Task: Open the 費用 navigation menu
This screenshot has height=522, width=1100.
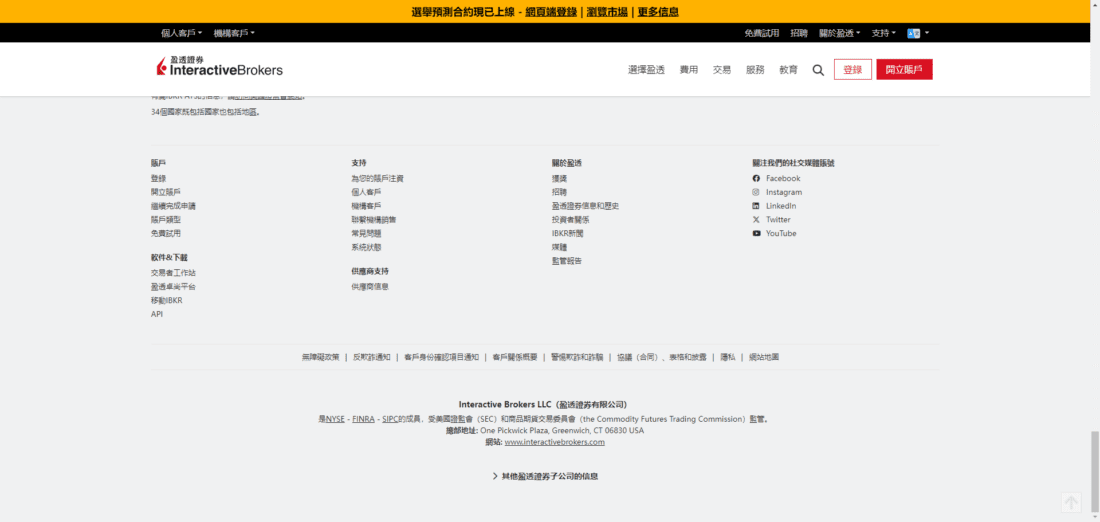Action: (x=689, y=70)
